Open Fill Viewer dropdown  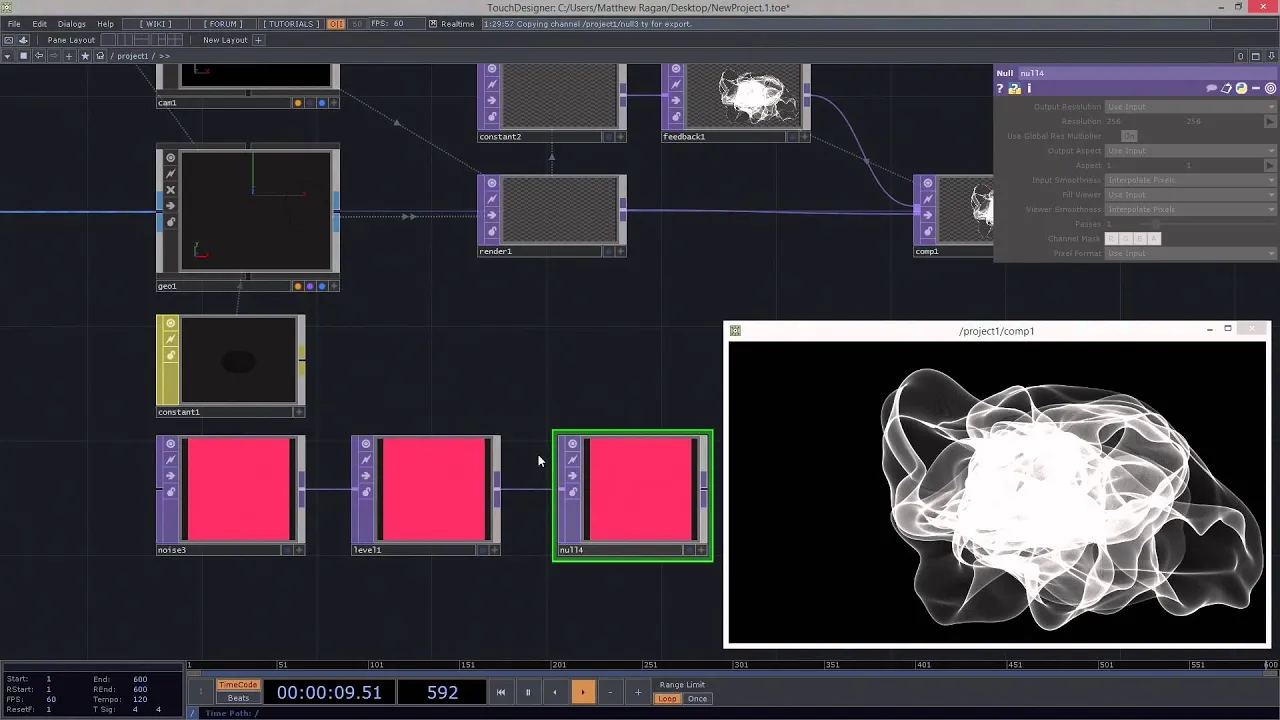1190,195
